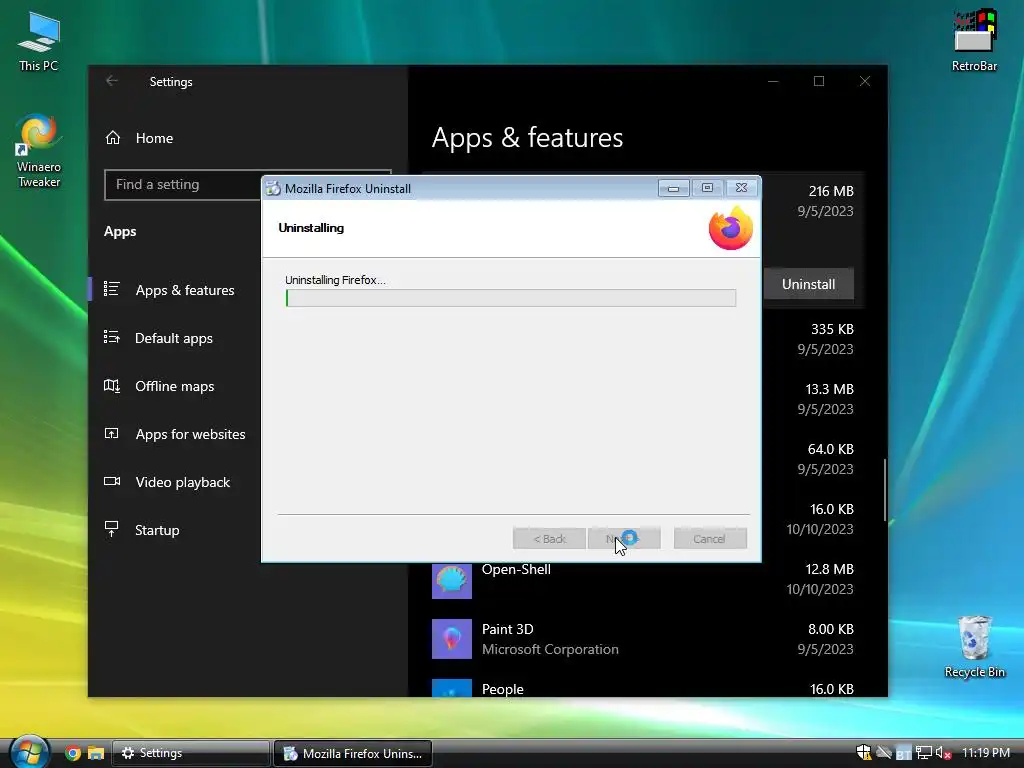Open Winaero Tweaker desktop shortcut
This screenshot has height=768, width=1024.
click(39, 152)
